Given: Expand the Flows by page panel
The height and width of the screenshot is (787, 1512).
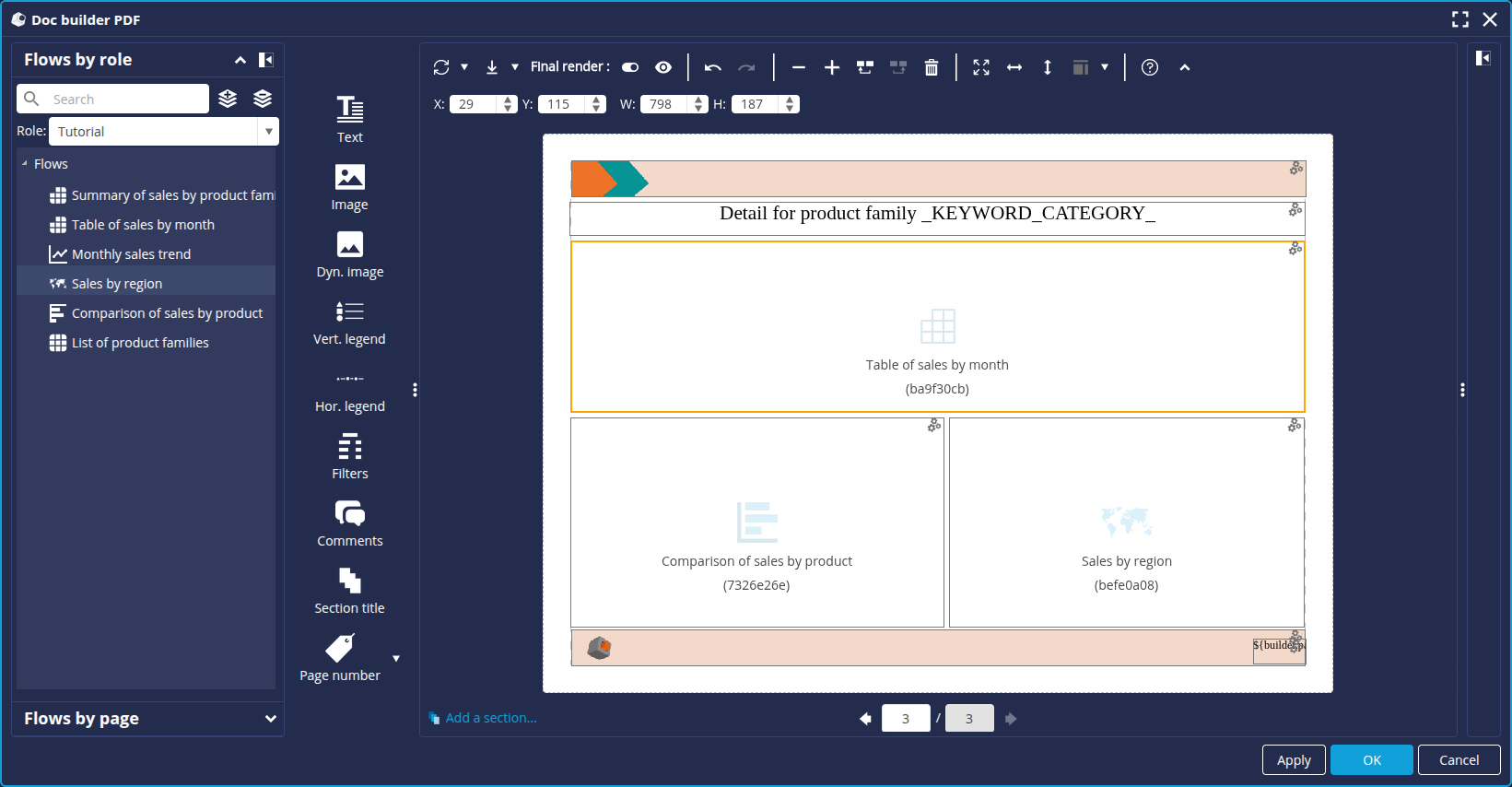Looking at the screenshot, I should (270, 719).
